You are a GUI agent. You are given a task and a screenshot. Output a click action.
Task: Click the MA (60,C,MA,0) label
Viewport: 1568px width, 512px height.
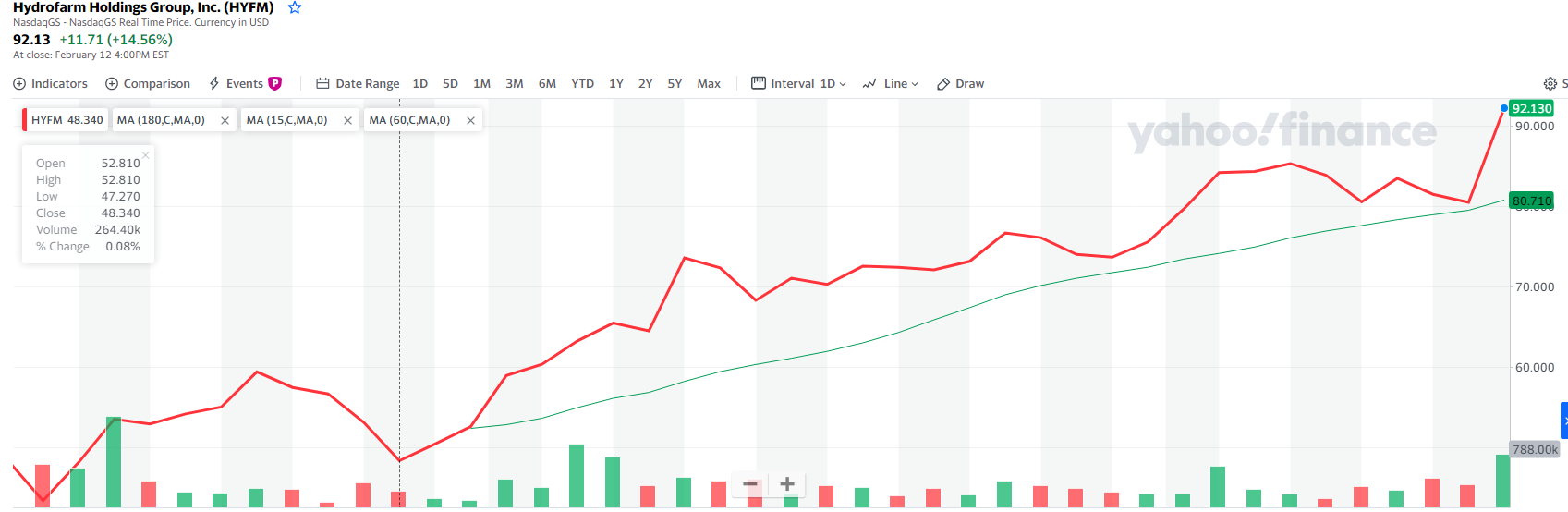point(409,120)
